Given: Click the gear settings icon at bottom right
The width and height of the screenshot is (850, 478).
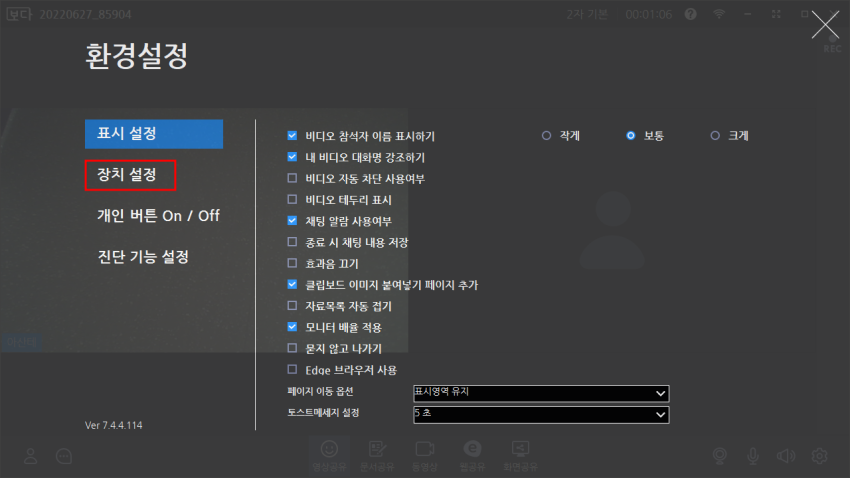Looking at the screenshot, I should 820,456.
